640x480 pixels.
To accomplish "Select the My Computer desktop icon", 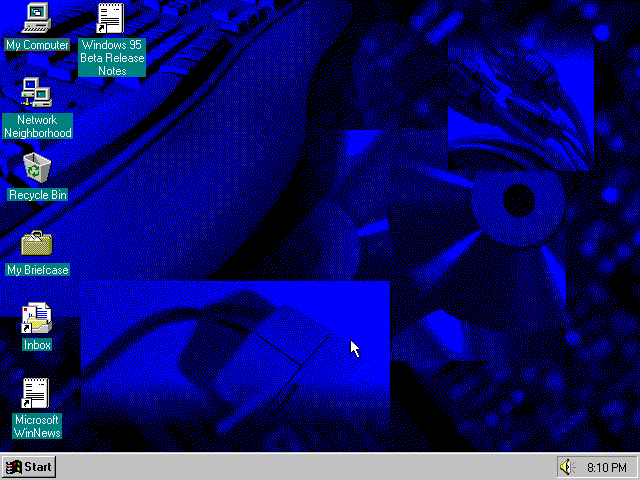I will pos(37,18).
